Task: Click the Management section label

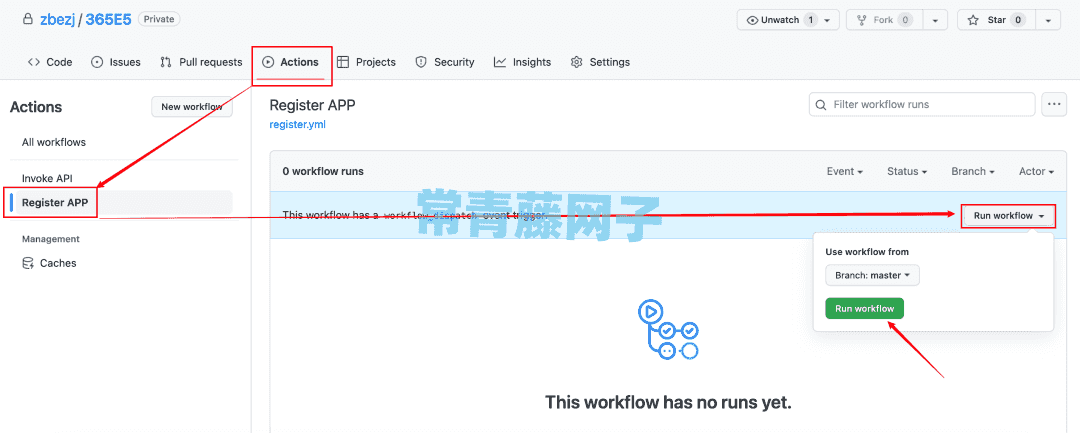Action: (51, 239)
